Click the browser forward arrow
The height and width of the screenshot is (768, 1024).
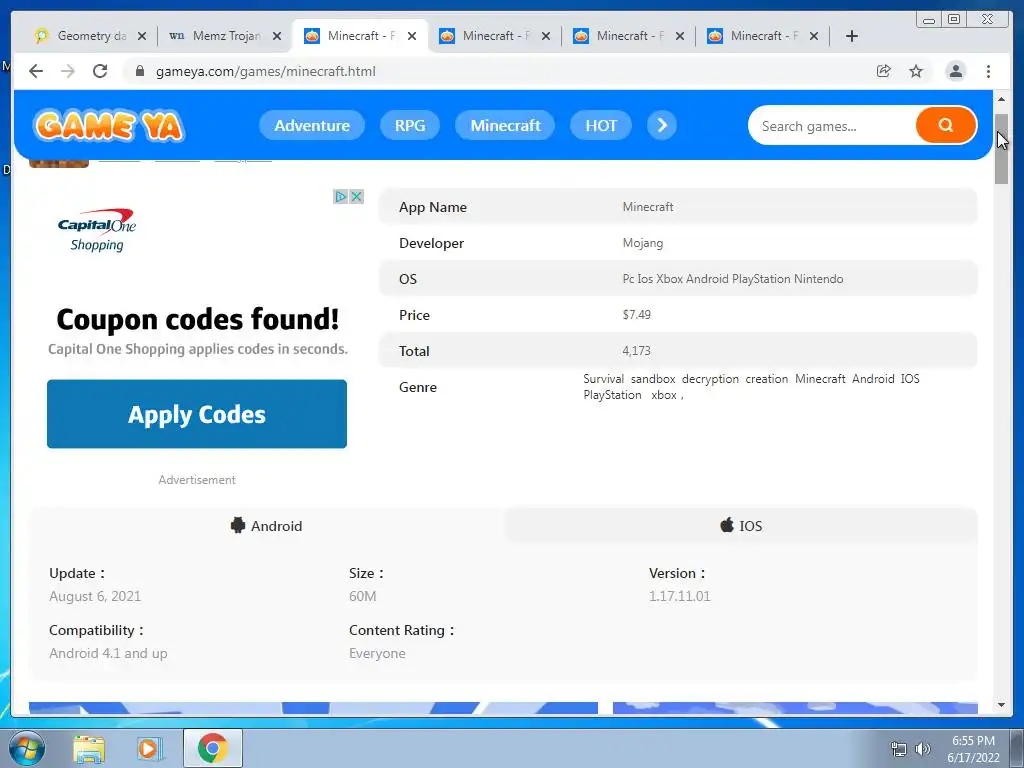68,71
